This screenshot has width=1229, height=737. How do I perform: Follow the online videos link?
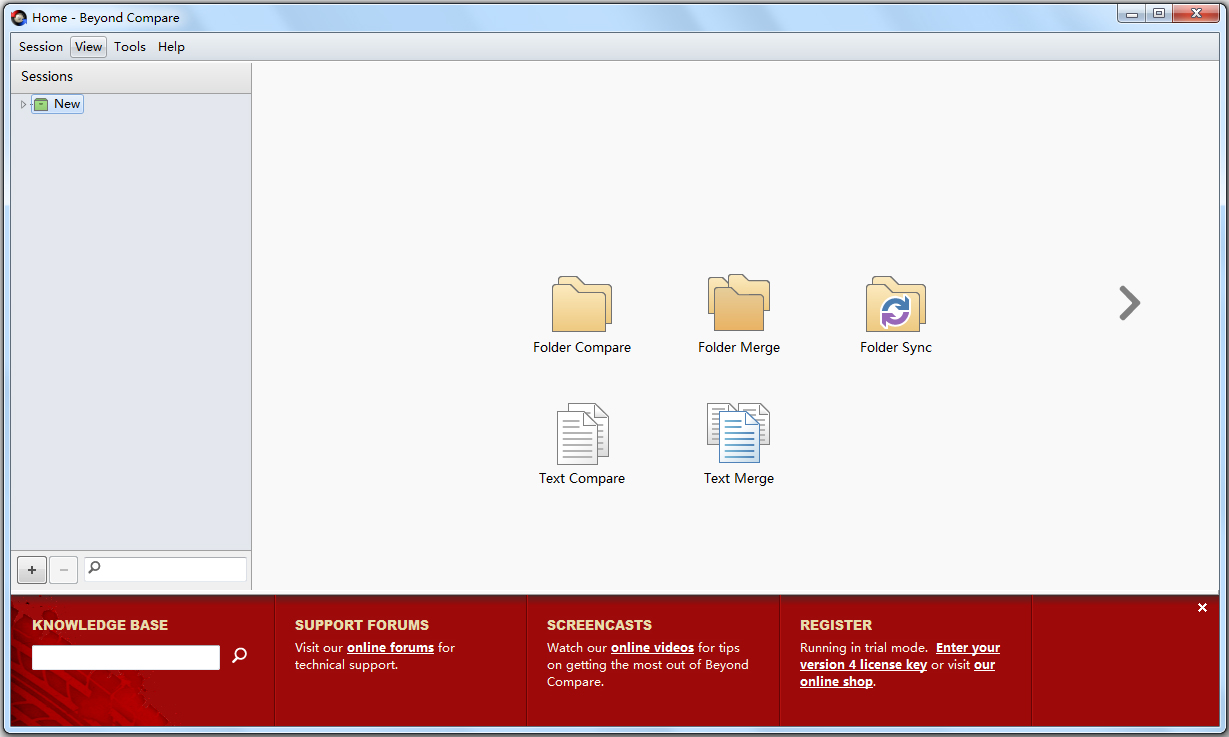pos(652,648)
